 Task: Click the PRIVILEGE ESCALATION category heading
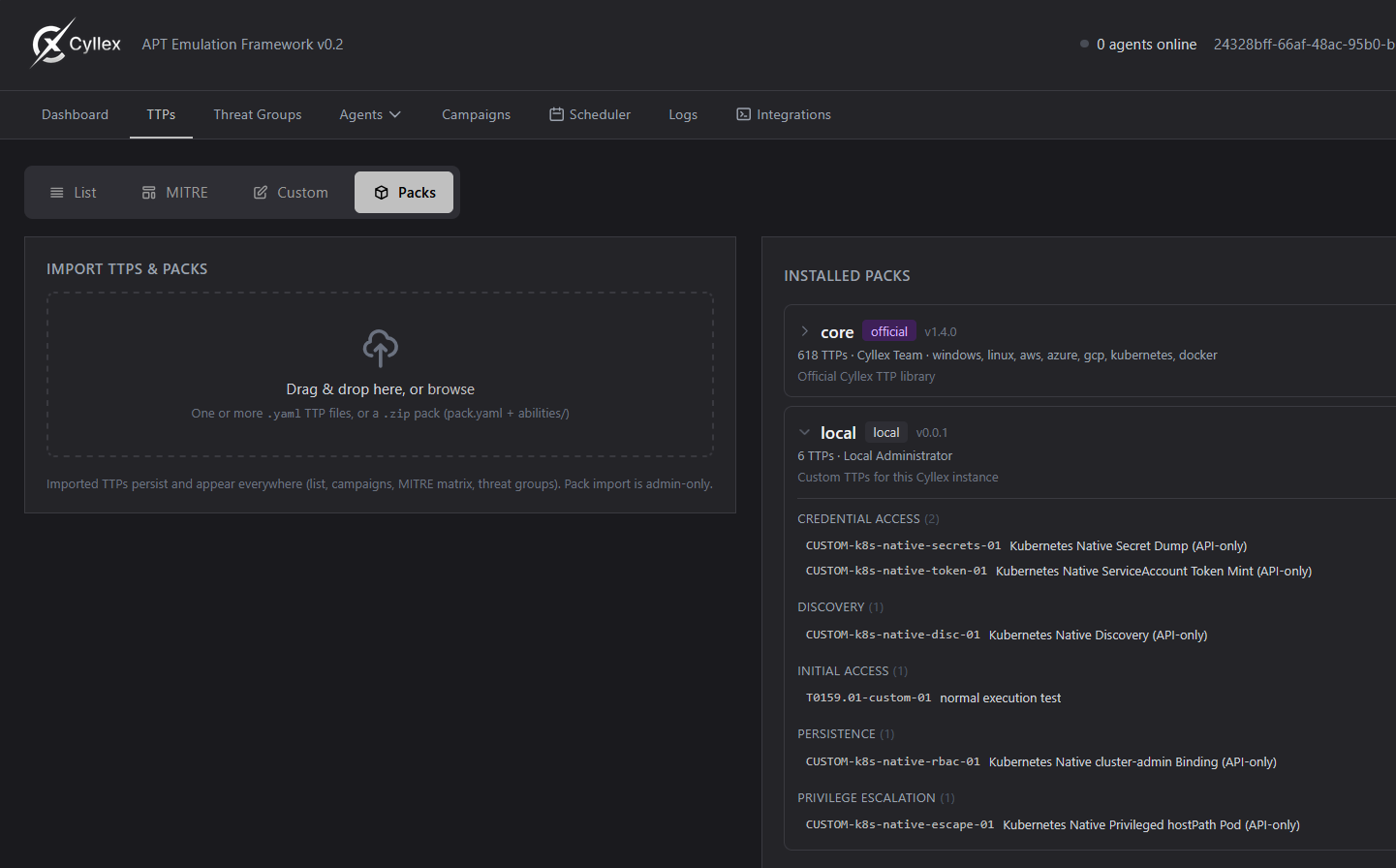pyautogui.click(x=876, y=798)
